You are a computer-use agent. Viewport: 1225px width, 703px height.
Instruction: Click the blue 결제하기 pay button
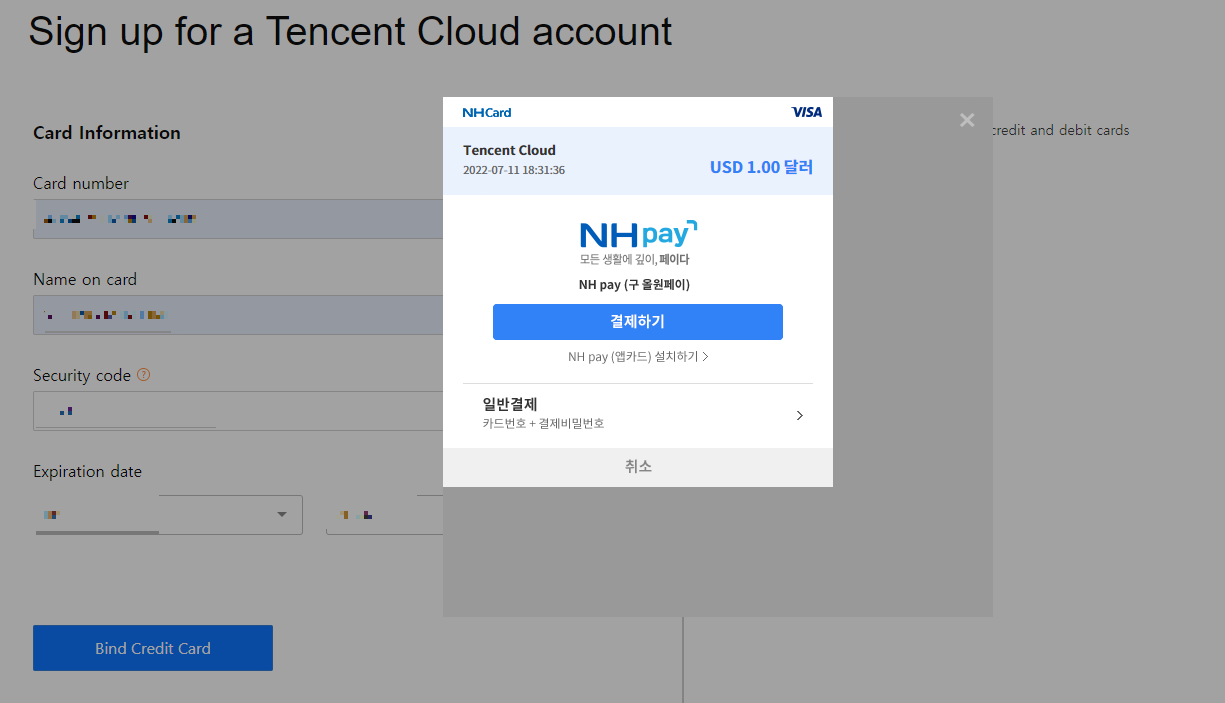(x=638, y=322)
